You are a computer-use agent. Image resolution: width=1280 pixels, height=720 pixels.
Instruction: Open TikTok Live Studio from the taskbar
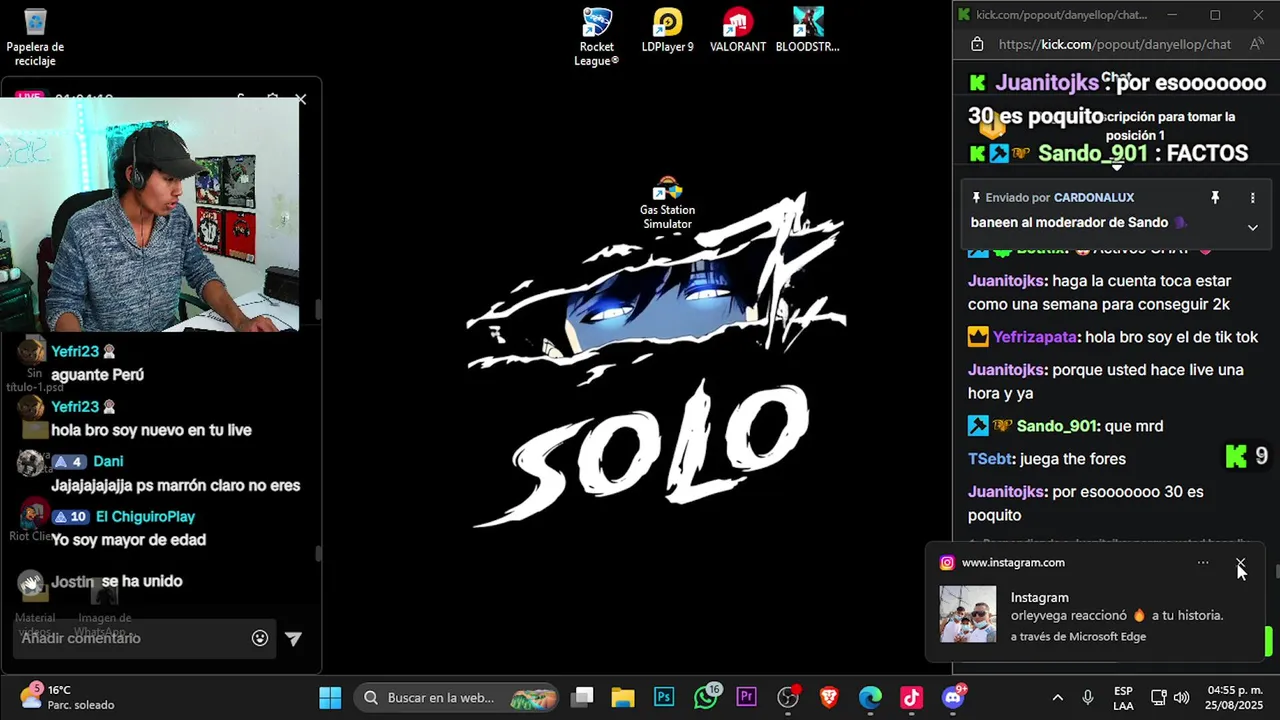[911, 697]
